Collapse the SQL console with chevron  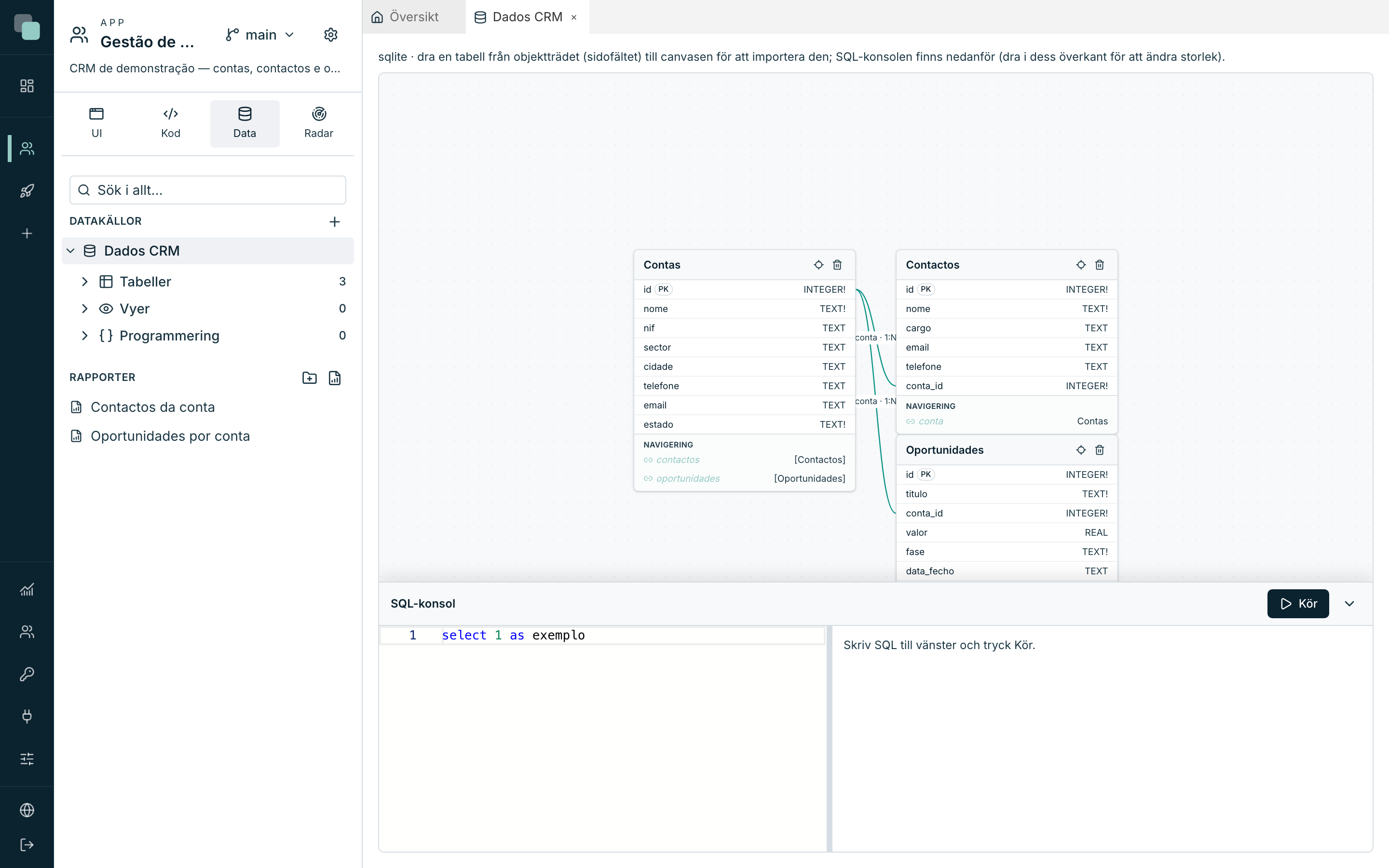pos(1349,604)
